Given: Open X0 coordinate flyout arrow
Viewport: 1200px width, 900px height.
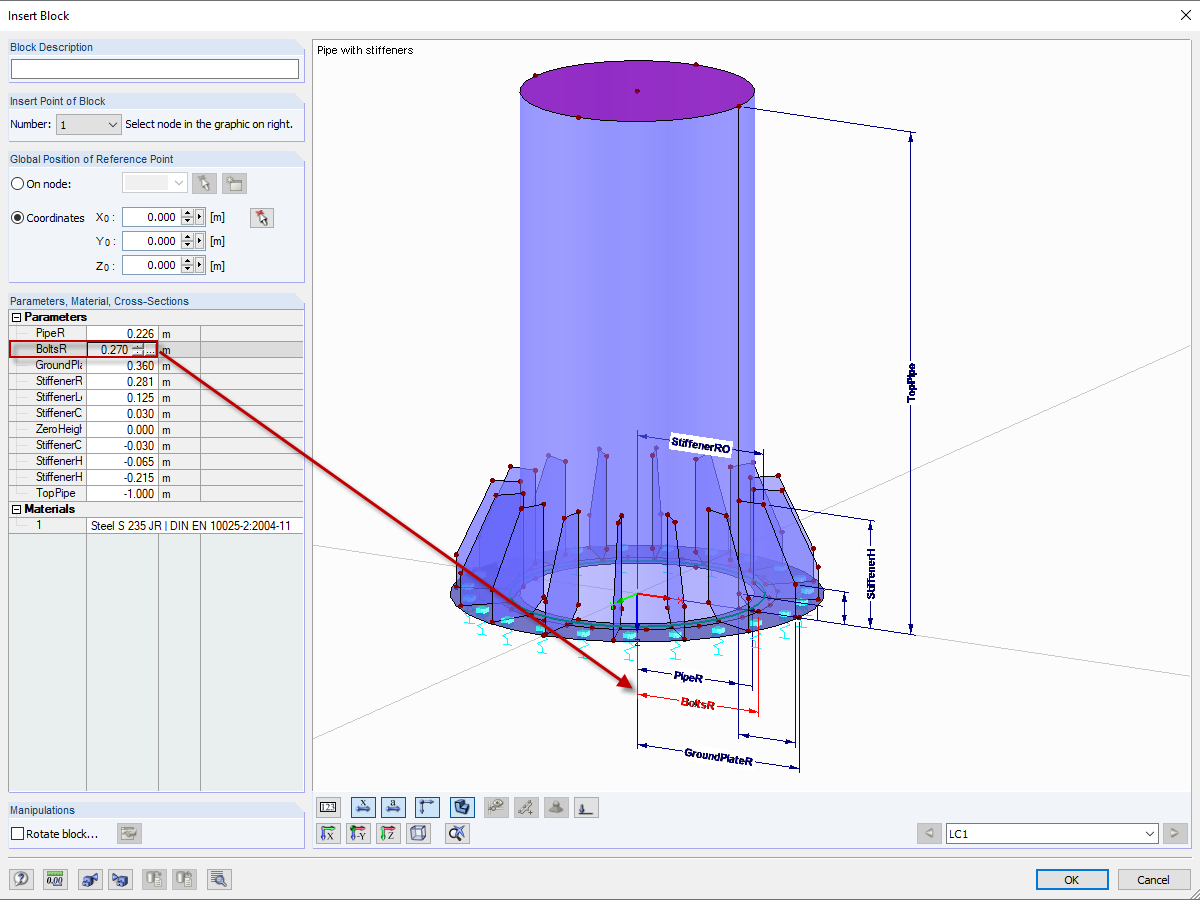Looking at the screenshot, I should pyautogui.click(x=199, y=217).
